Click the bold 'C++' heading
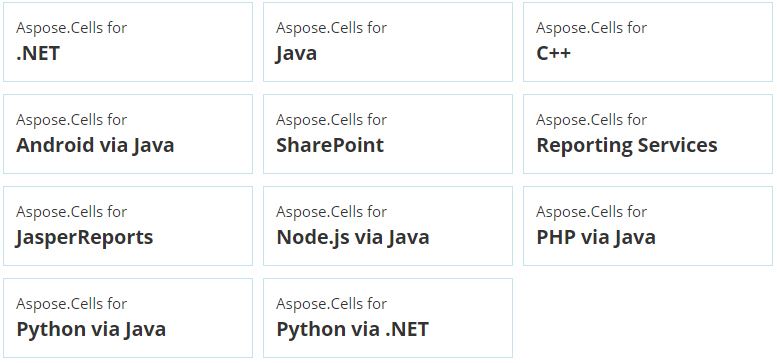This screenshot has width=777, height=363. (554, 53)
